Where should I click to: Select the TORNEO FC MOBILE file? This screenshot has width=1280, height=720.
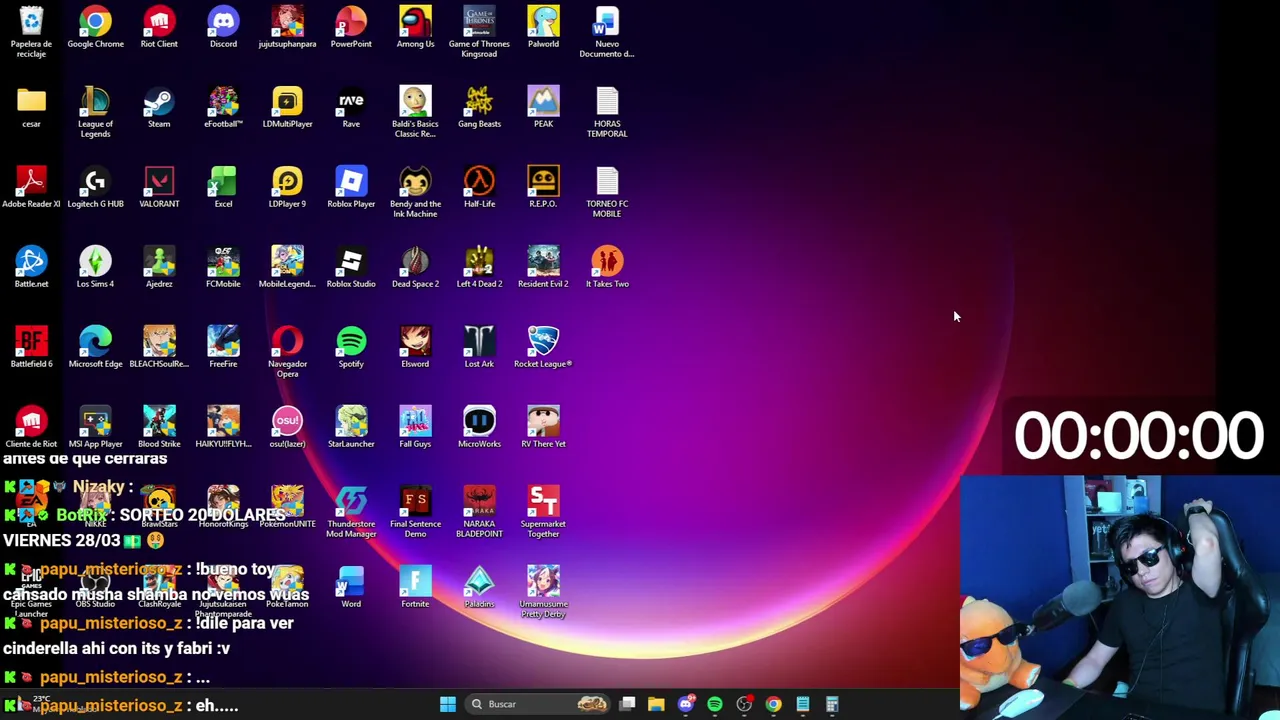click(x=607, y=191)
